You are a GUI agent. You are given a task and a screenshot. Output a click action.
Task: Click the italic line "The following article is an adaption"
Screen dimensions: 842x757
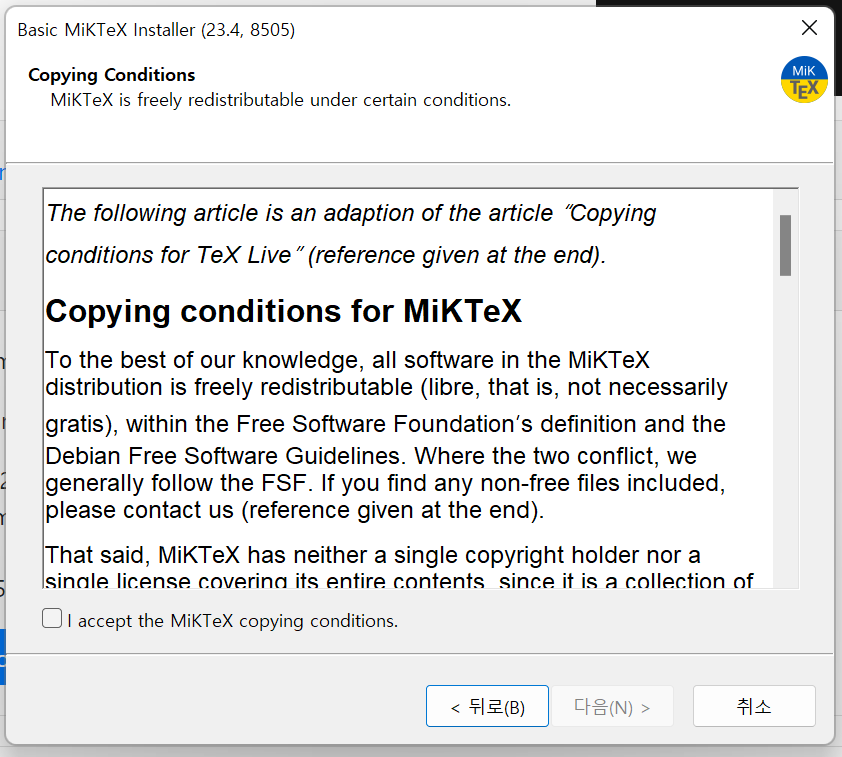pyautogui.click(x=351, y=214)
